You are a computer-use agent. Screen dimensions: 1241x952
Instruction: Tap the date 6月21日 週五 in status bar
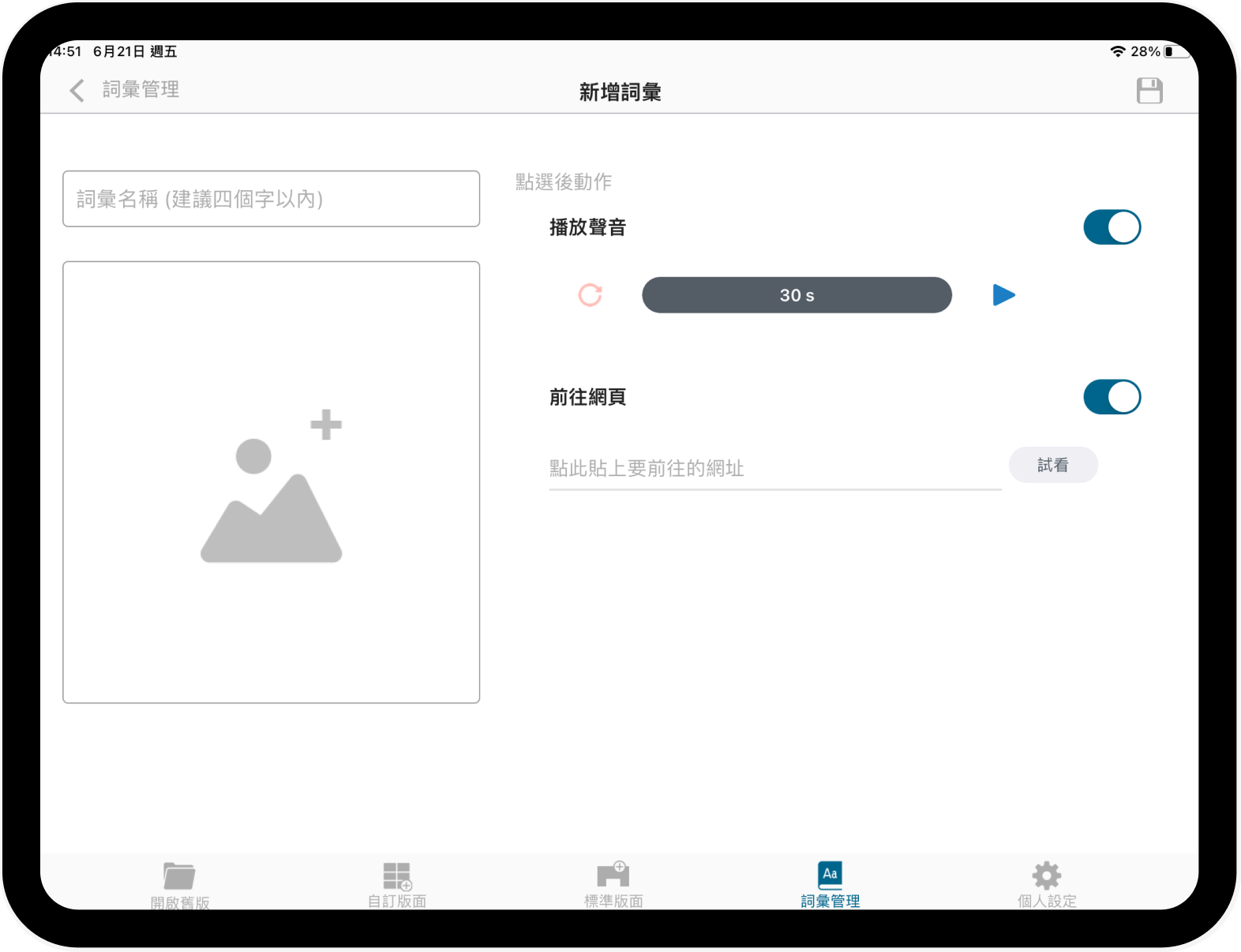[135, 51]
